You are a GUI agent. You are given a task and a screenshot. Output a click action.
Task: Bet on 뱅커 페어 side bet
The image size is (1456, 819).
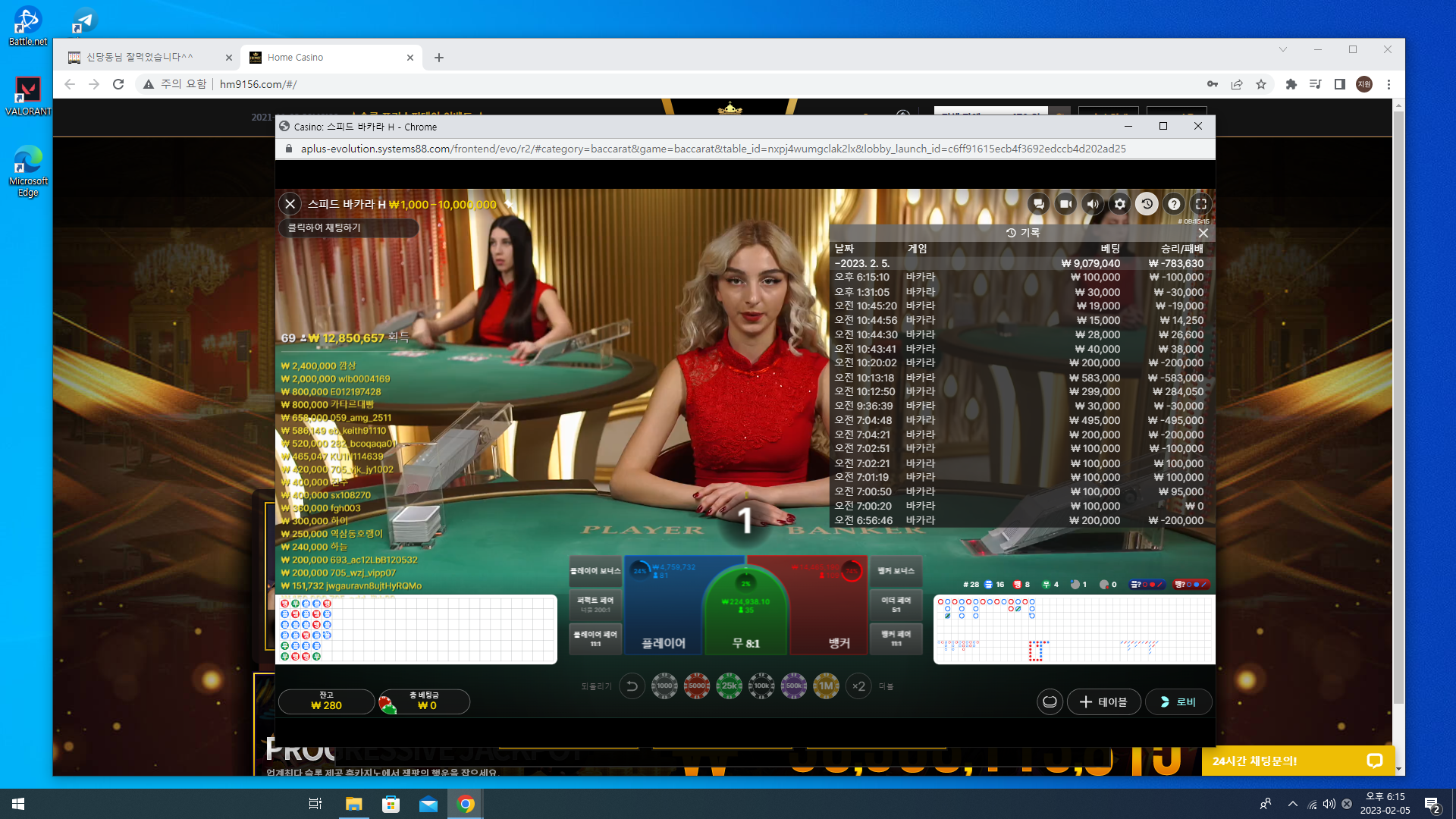coord(896,639)
